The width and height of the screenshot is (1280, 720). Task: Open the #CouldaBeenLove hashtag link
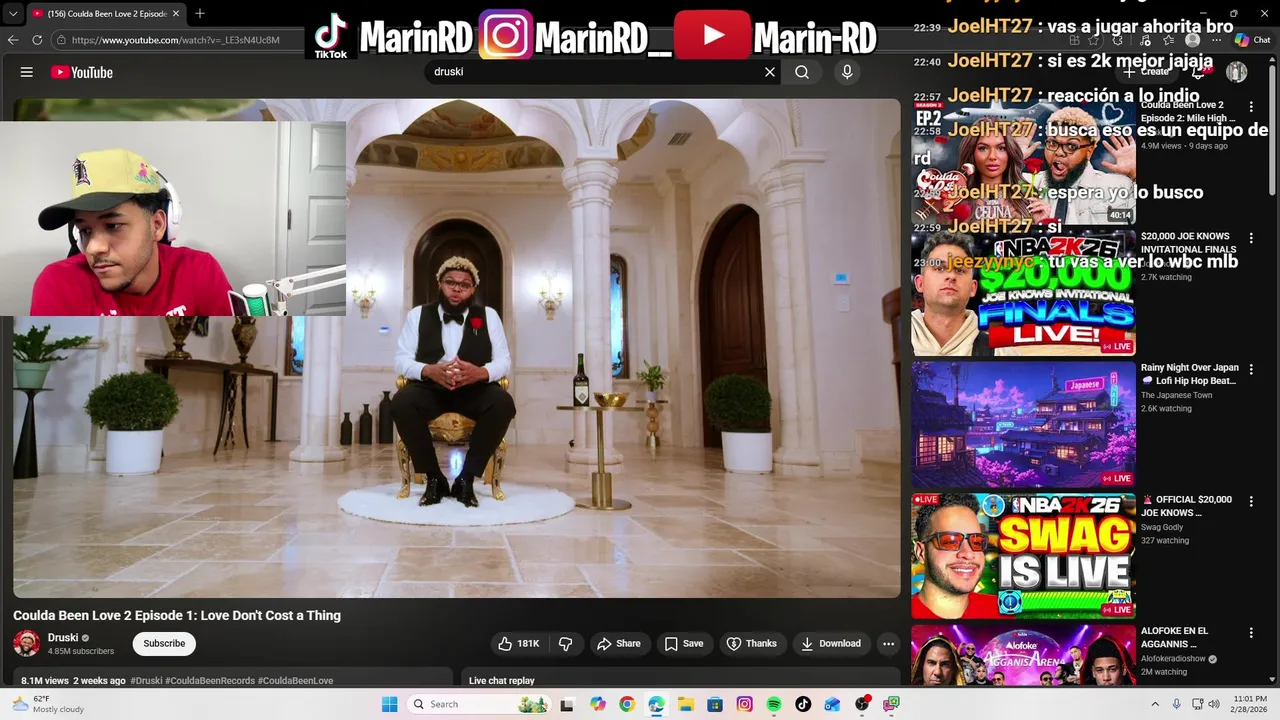[295, 681]
